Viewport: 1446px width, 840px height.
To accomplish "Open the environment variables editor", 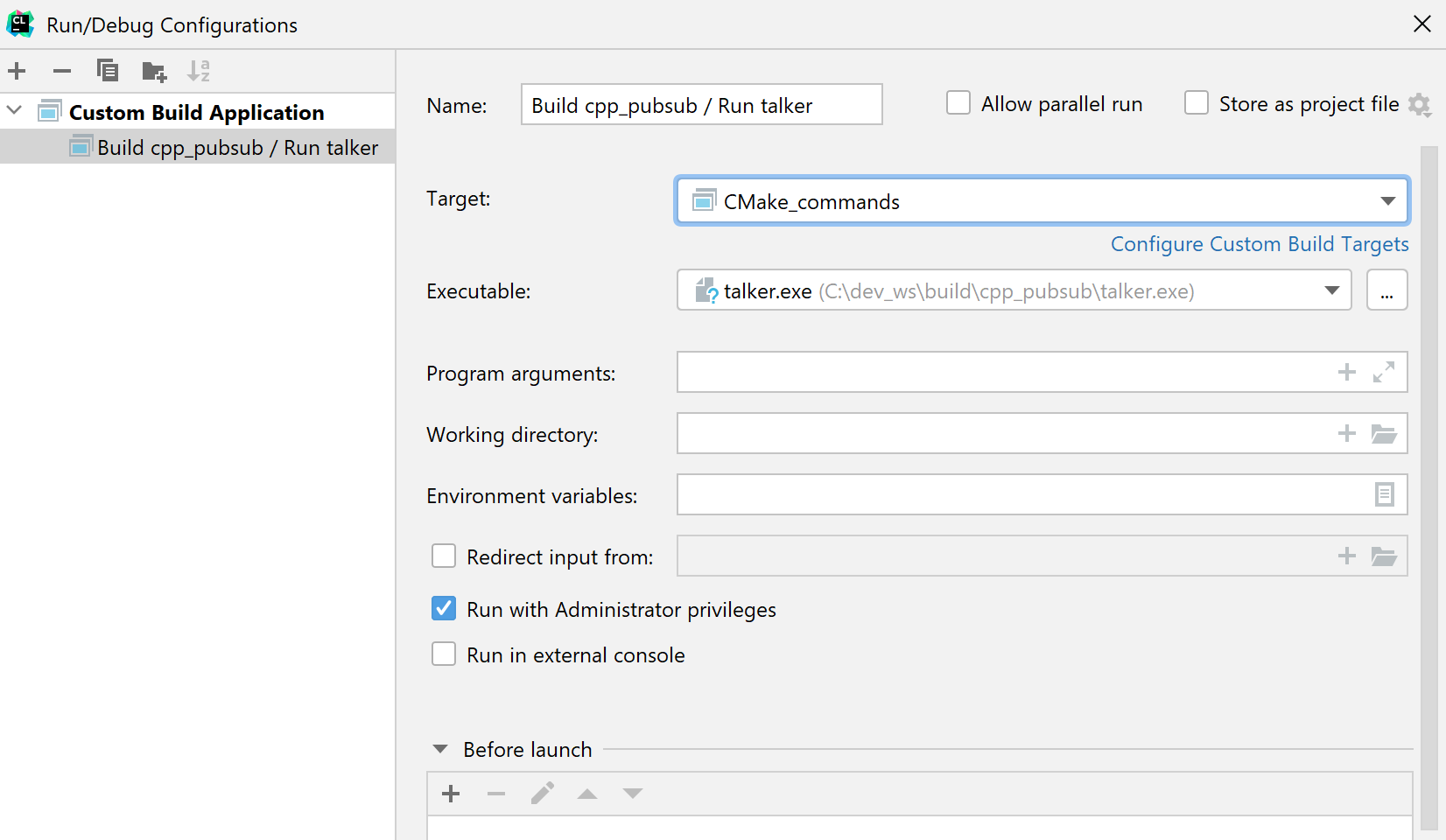I will click(1384, 494).
